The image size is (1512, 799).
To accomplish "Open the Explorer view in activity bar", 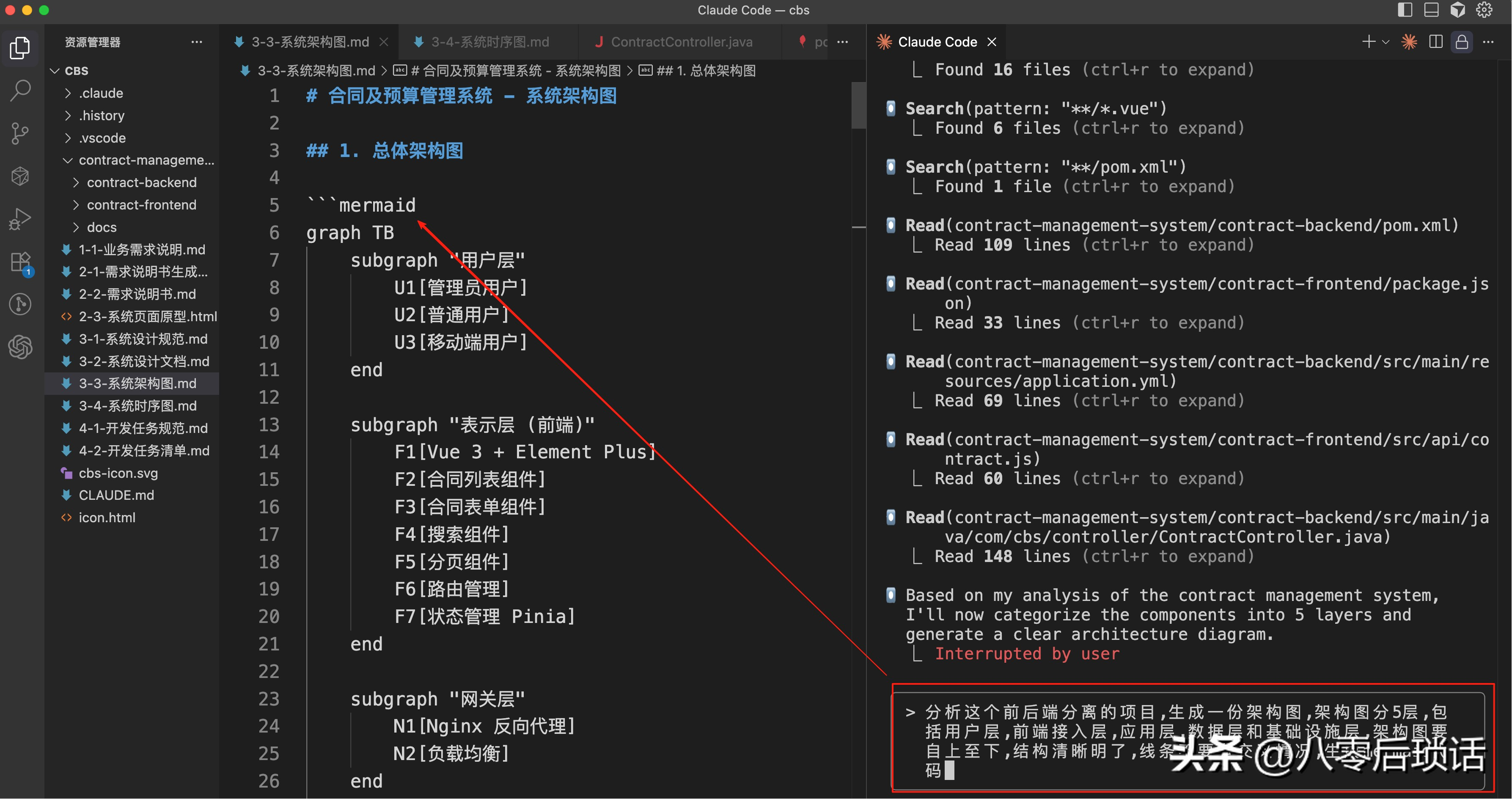I will (x=21, y=48).
